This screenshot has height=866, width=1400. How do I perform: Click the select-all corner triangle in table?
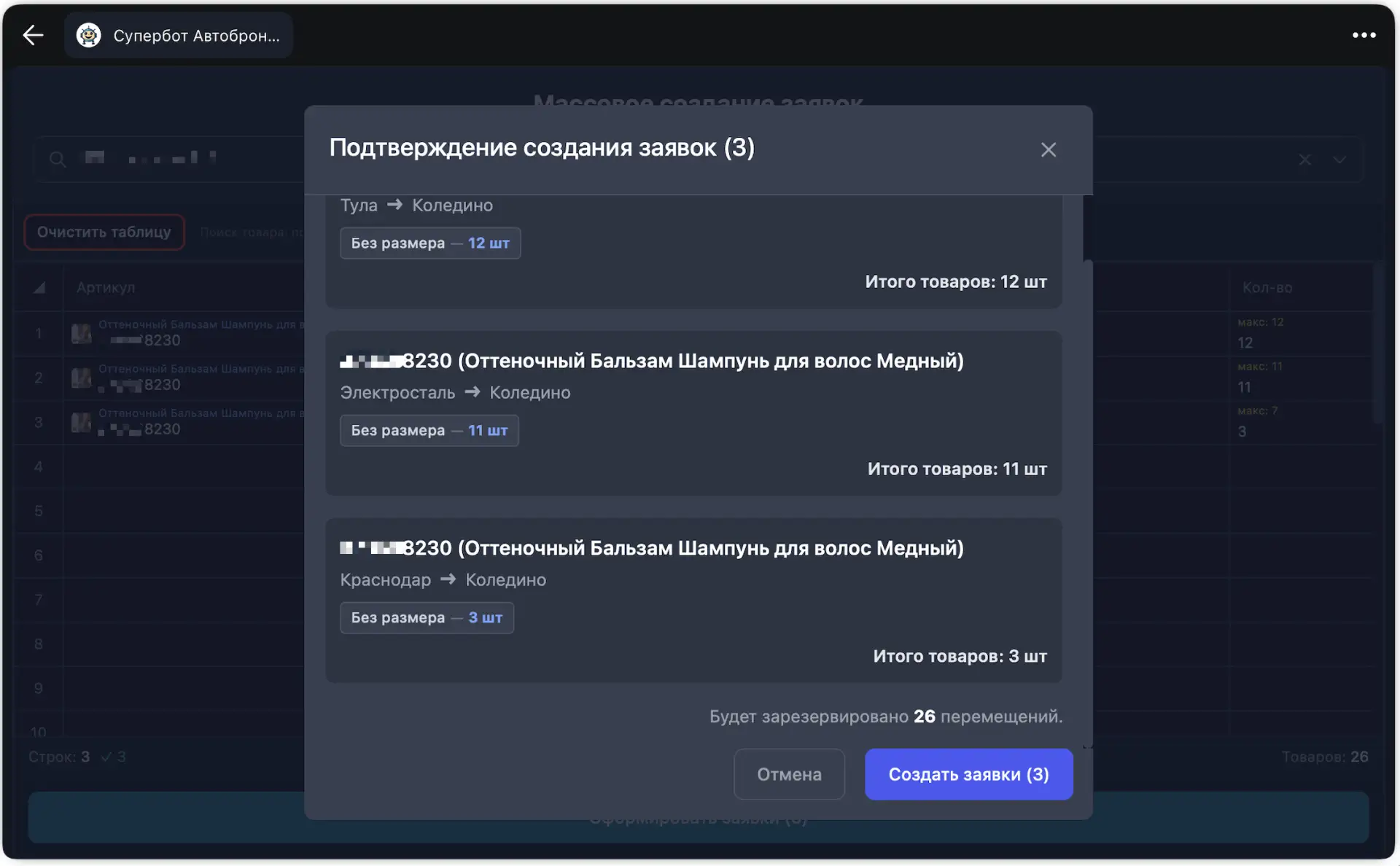(39, 287)
